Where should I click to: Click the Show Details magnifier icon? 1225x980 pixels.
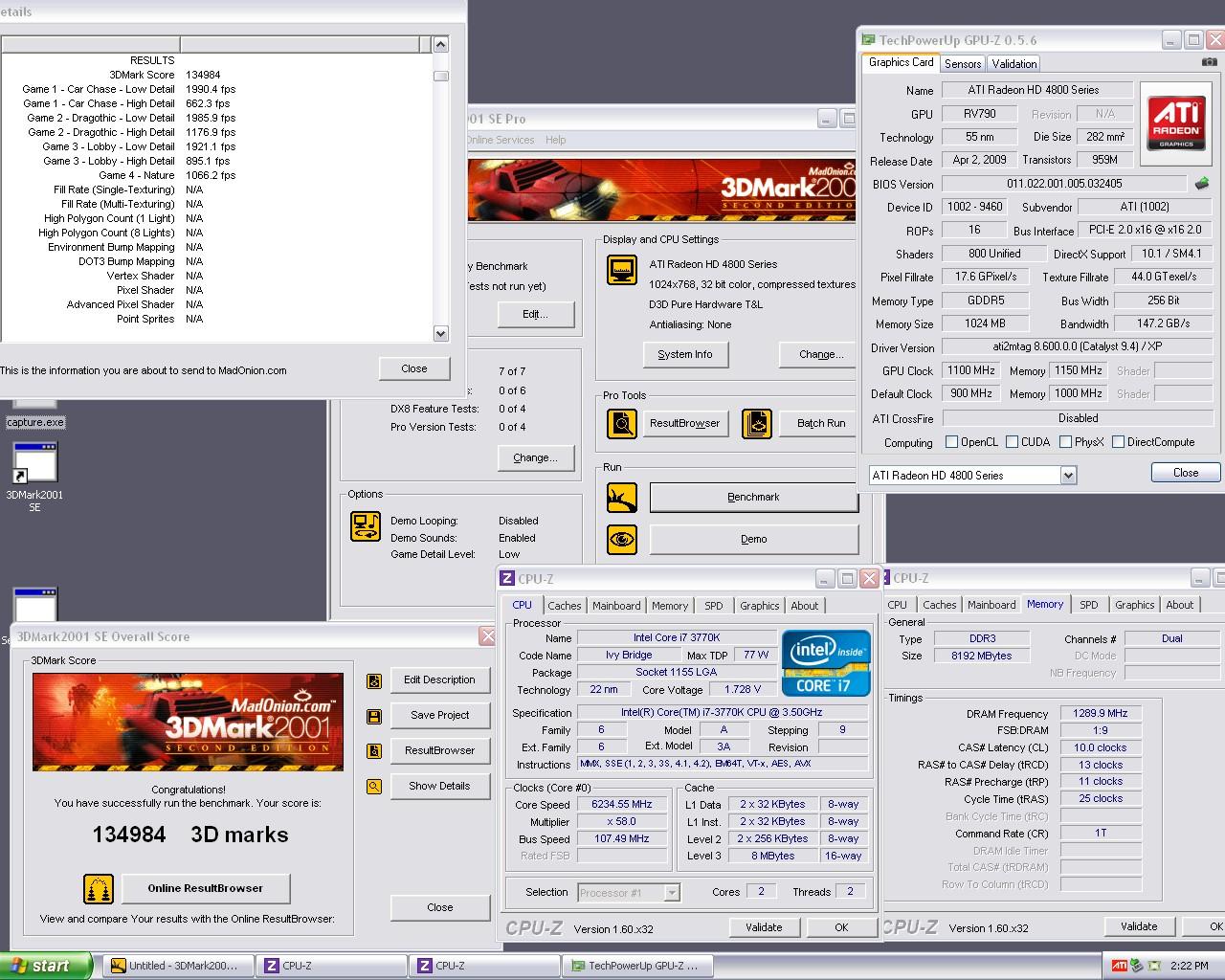[x=374, y=787]
